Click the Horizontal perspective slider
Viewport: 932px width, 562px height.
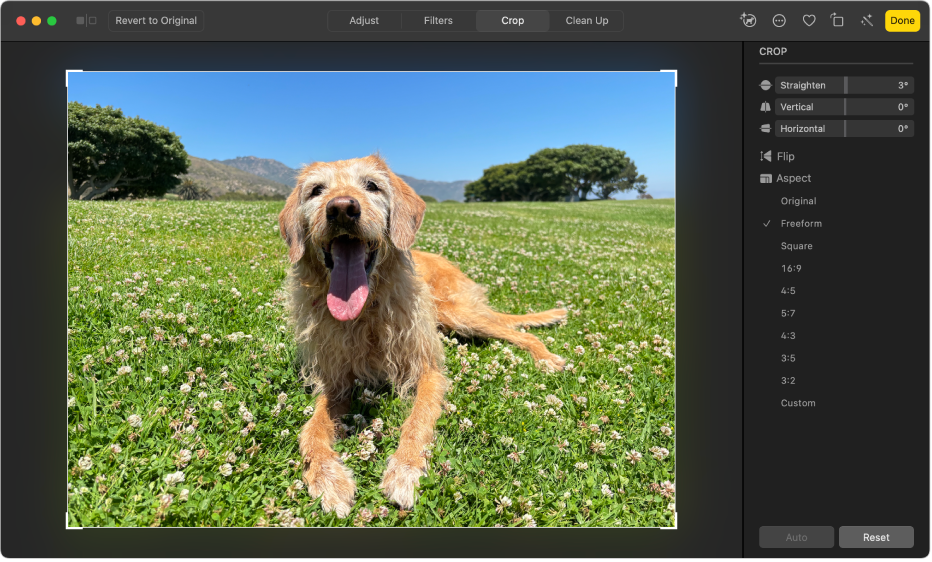[844, 129]
